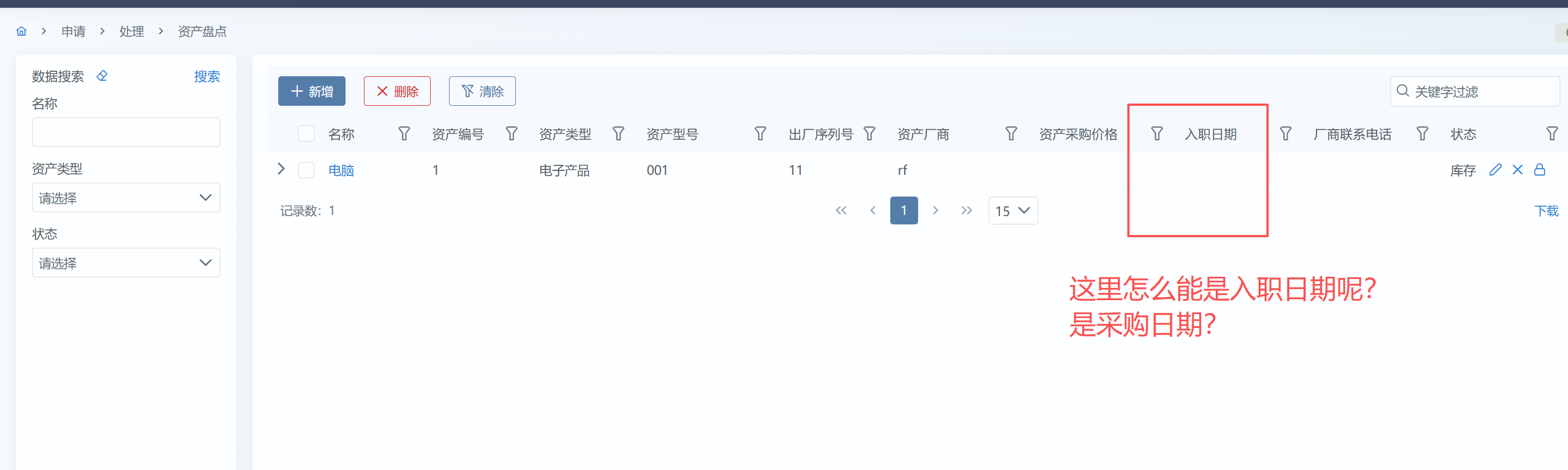Delete the 电脑 row using X icon
This screenshot has width=1568, height=470.
(1517, 170)
